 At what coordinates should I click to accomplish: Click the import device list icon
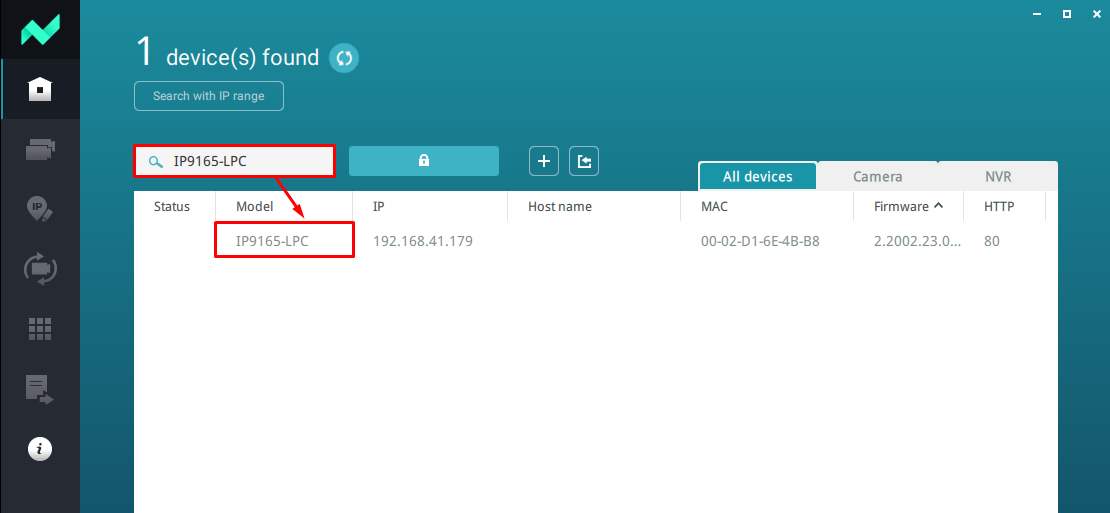point(584,161)
